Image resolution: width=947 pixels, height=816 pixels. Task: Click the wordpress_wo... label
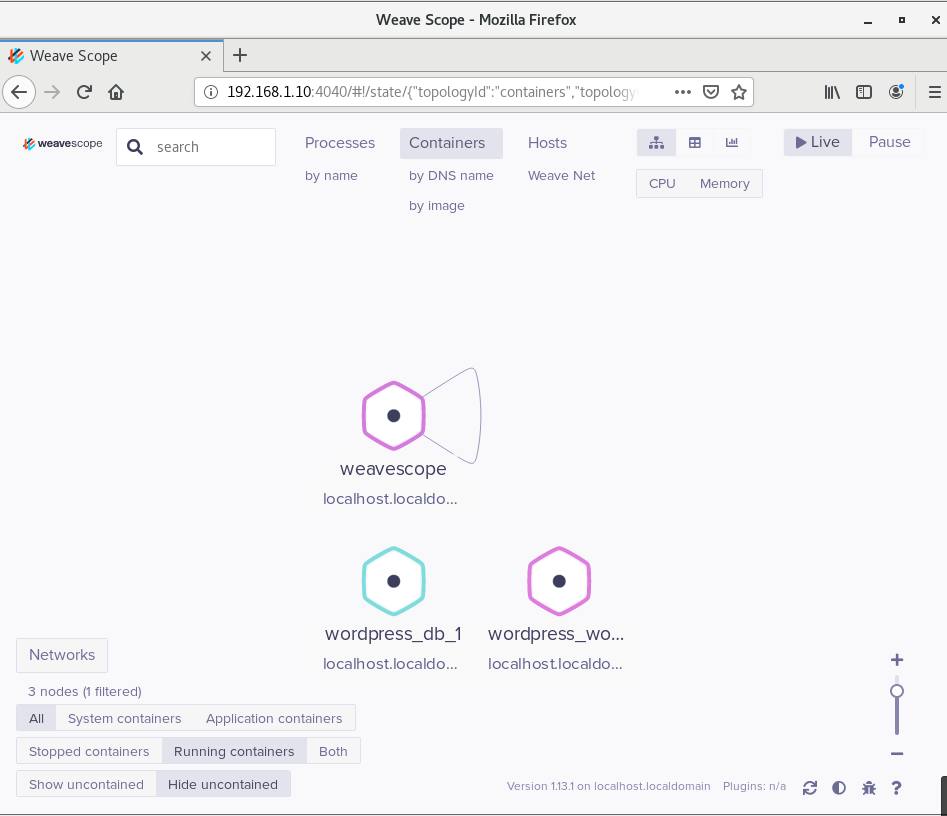click(x=556, y=634)
